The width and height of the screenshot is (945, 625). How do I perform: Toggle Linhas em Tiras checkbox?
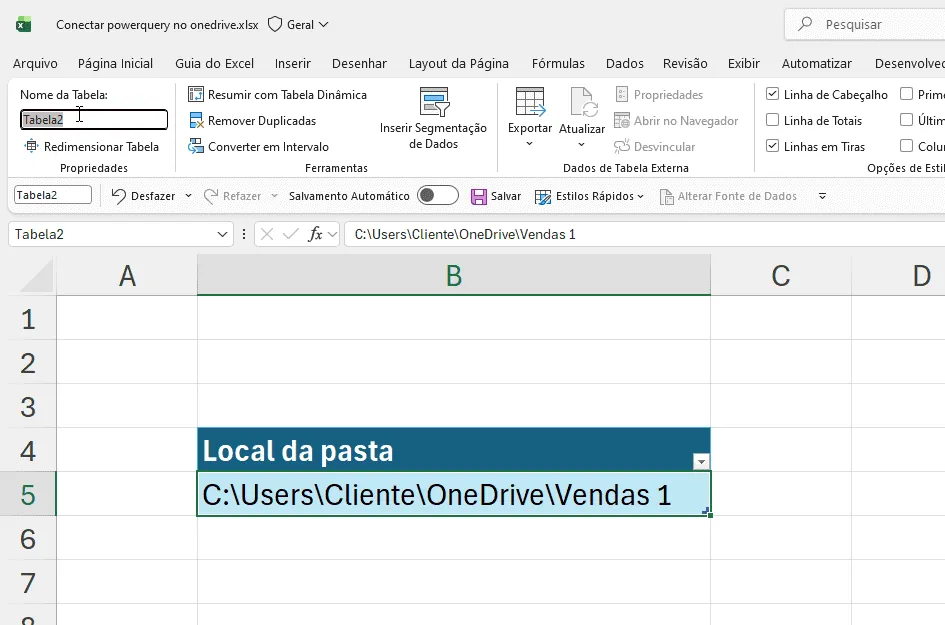pyautogui.click(x=773, y=146)
